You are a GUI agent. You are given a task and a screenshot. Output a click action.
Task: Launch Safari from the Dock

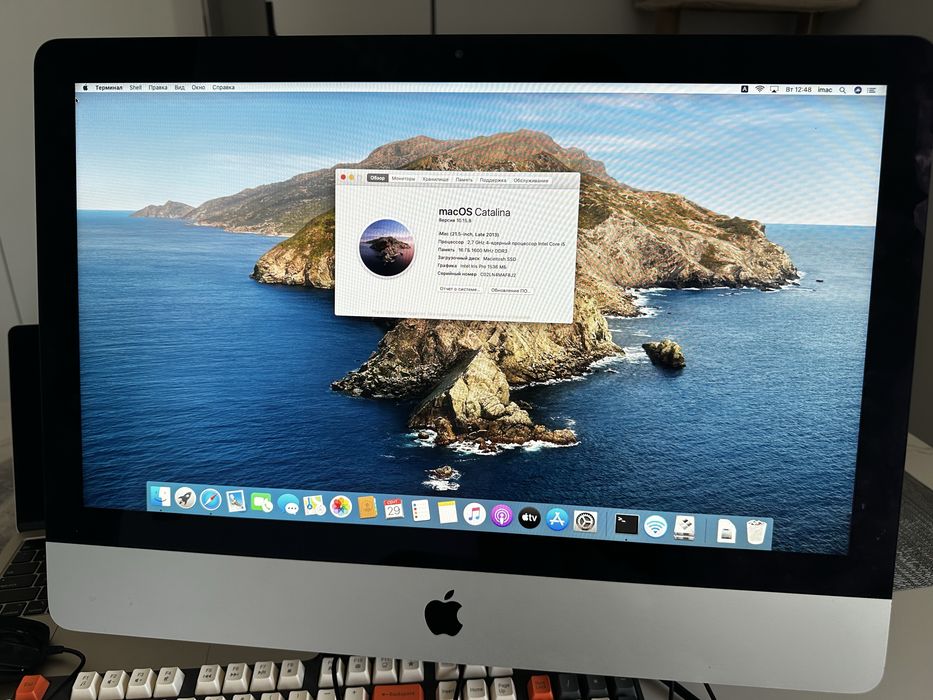click(x=211, y=499)
